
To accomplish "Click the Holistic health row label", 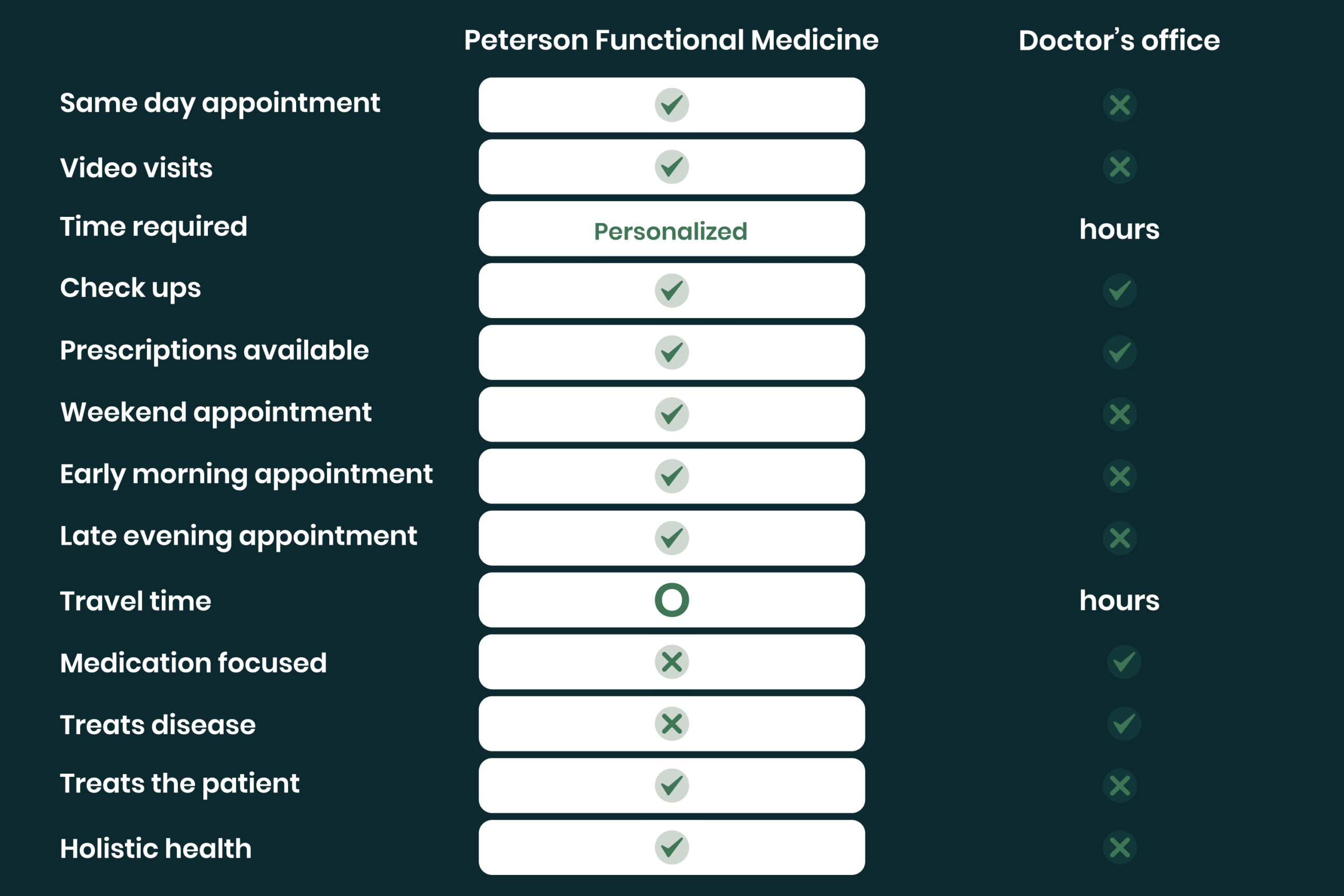I will [156, 848].
